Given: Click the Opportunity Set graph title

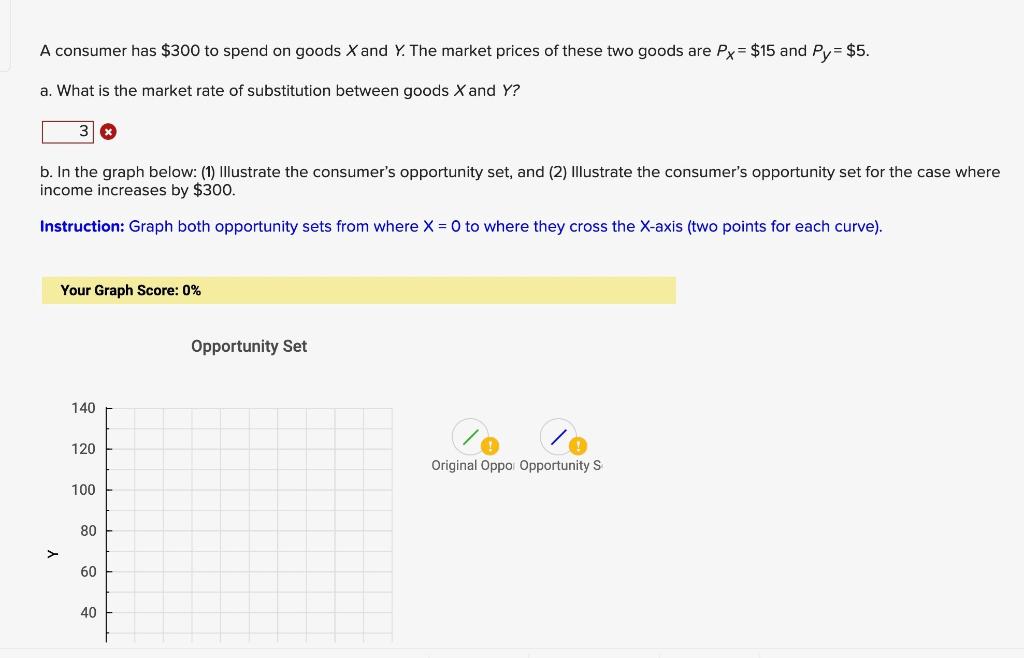Looking at the screenshot, I should click(x=248, y=346).
